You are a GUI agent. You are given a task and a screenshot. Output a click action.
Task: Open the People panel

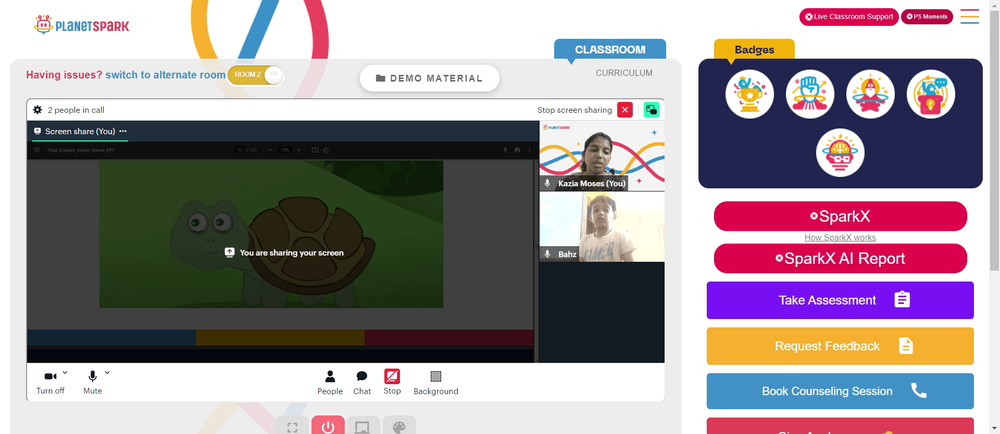coord(330,382)
